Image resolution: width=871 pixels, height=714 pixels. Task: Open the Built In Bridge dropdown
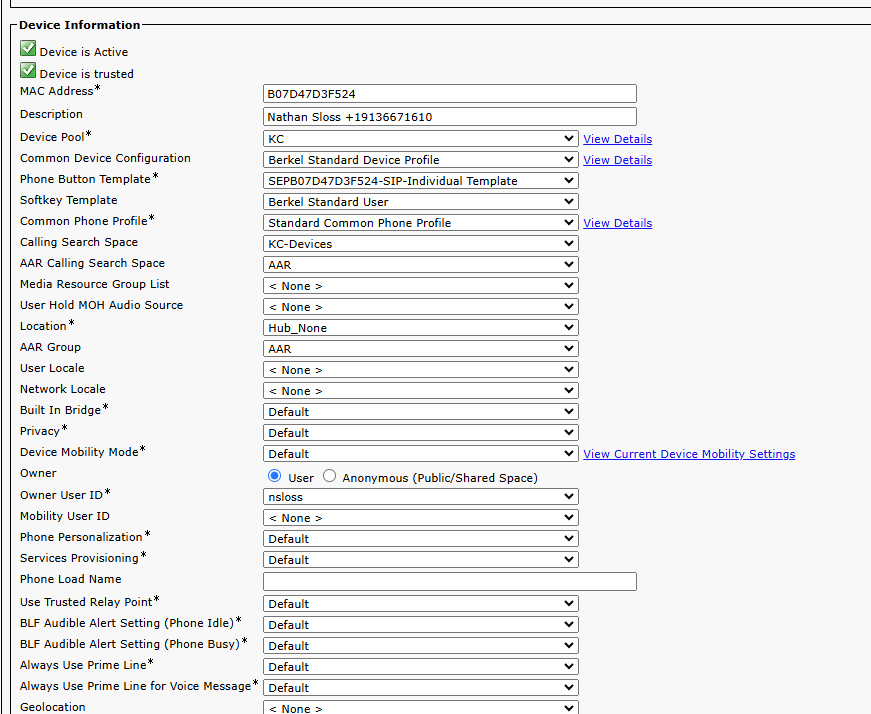[421, 412]
